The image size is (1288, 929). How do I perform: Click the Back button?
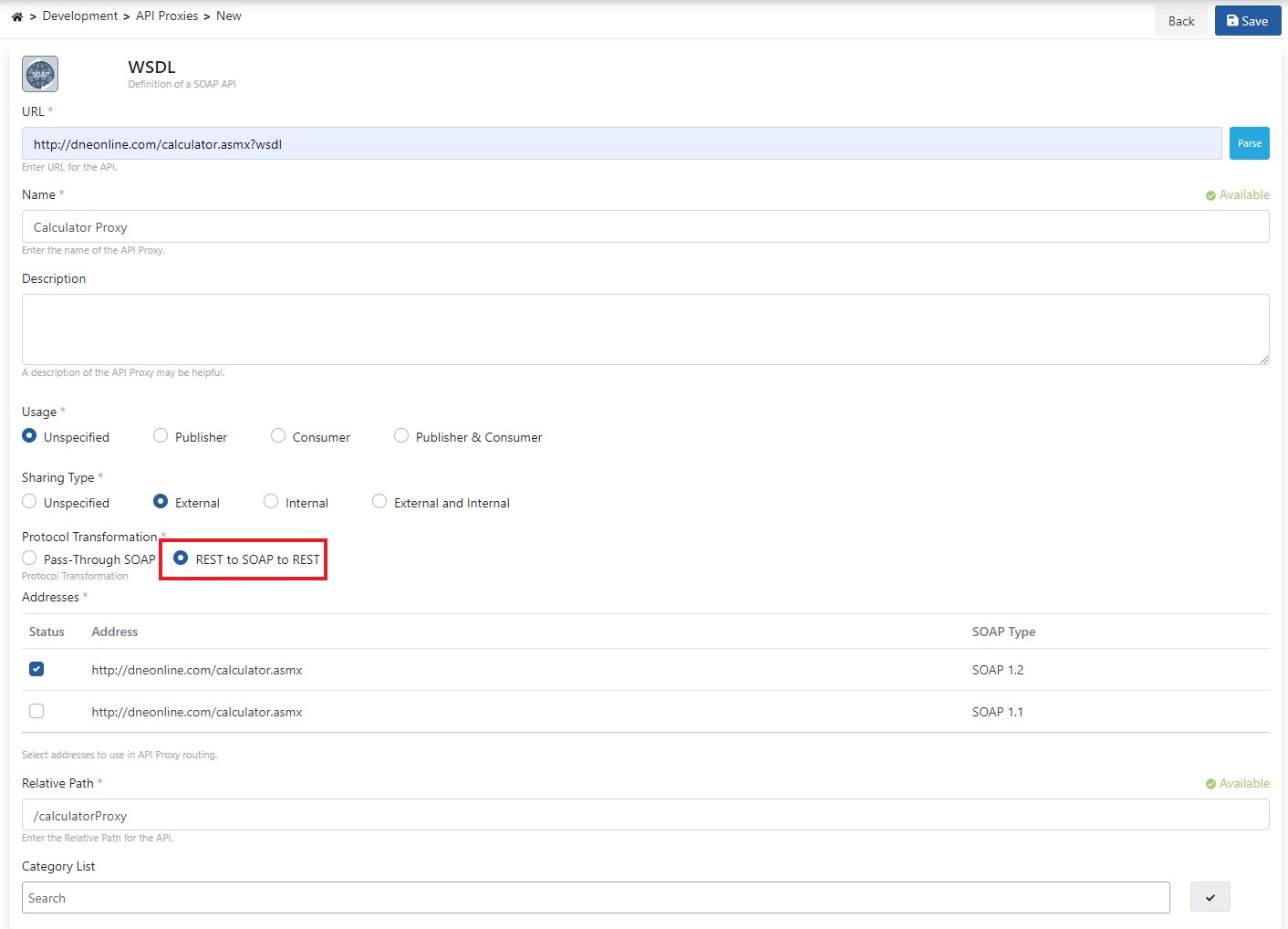(x=1180, y=21)
